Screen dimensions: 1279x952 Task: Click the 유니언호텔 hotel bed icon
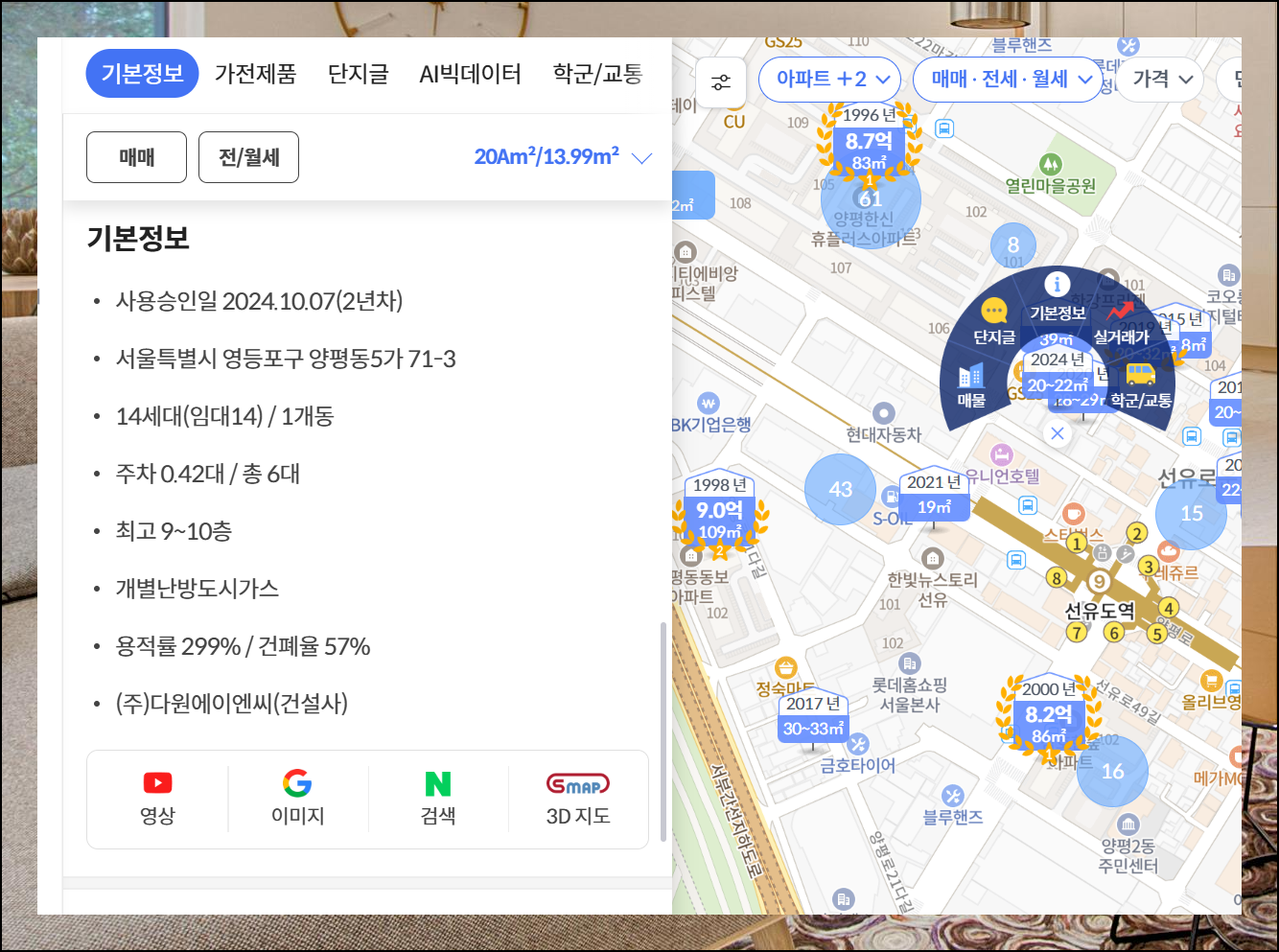(x=1002, y=454)
